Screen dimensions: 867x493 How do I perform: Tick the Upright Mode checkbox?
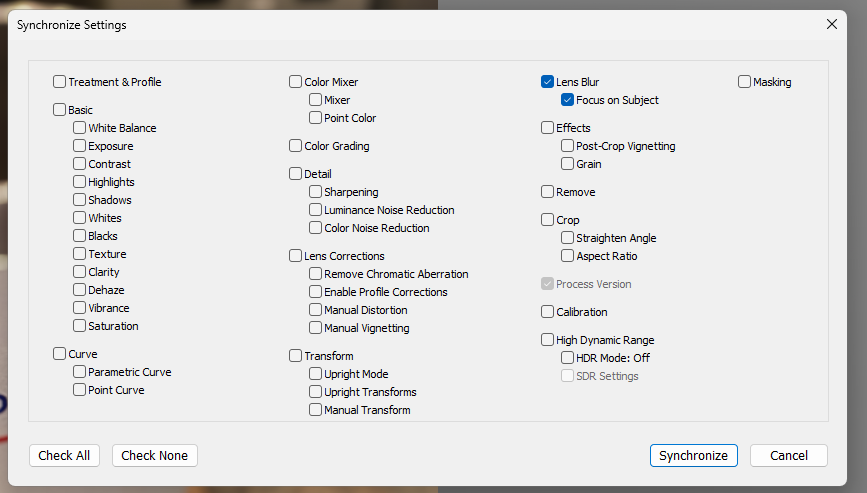pos(315,374)
